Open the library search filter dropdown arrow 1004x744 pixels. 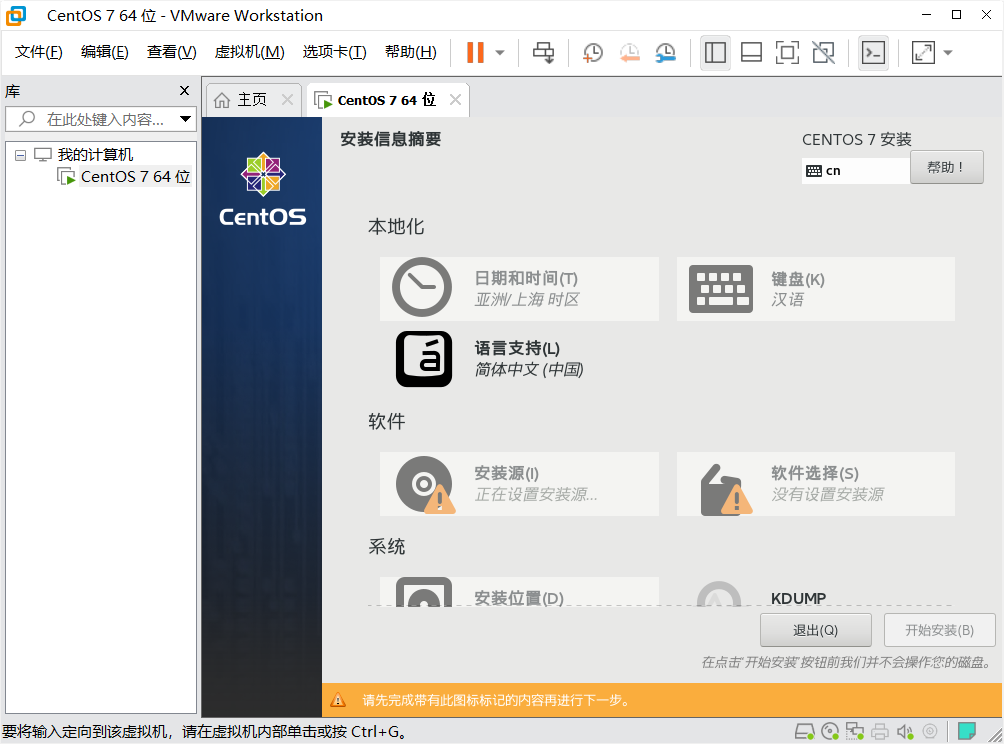point(186,119)
